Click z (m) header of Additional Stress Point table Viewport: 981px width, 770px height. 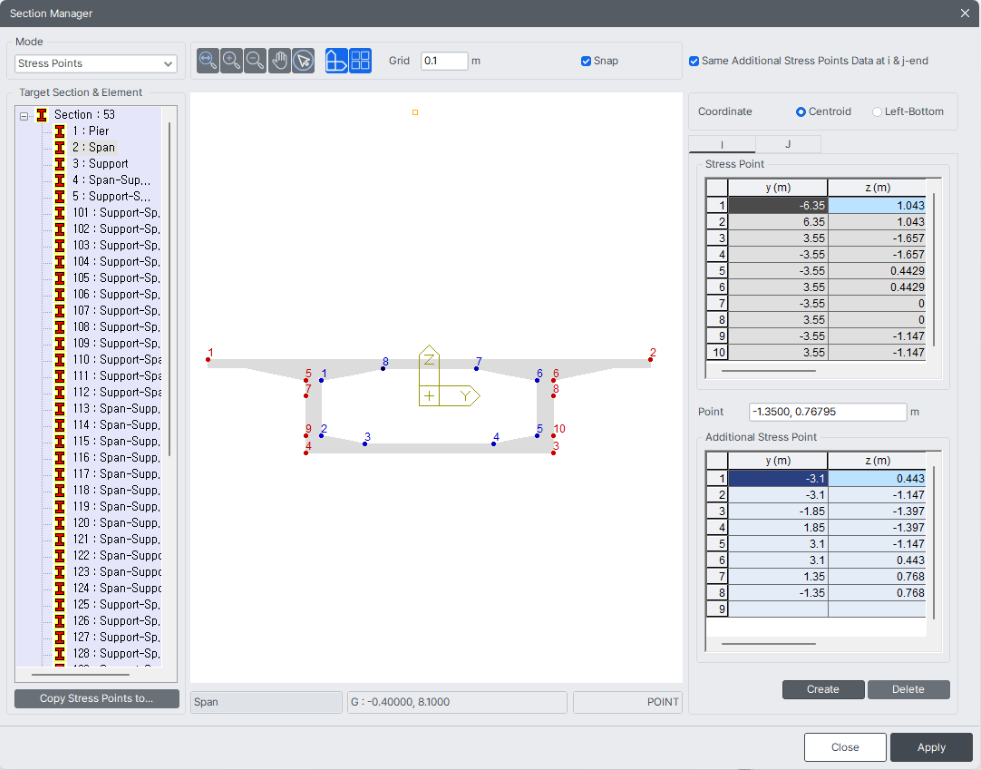coord(877,460)
